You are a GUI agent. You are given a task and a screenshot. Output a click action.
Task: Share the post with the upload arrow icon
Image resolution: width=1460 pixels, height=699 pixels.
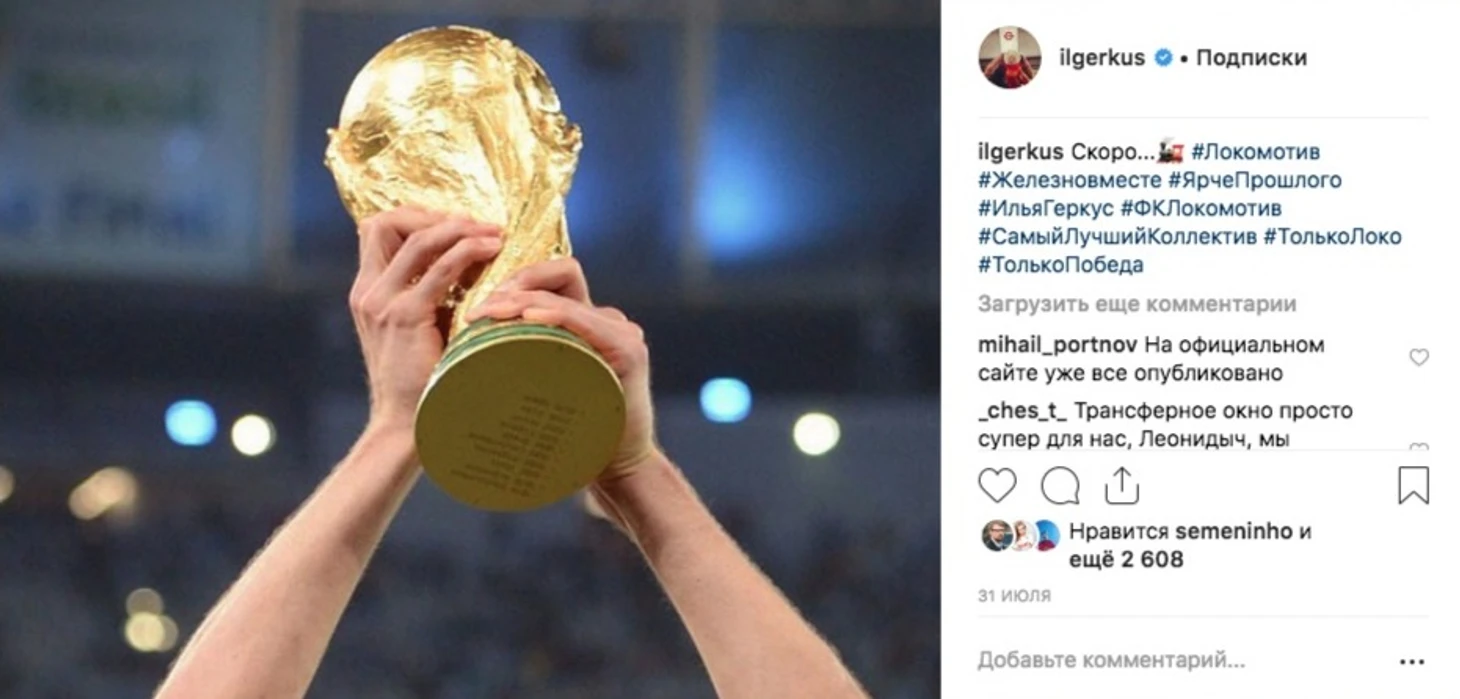click(x=1122, y=486)
